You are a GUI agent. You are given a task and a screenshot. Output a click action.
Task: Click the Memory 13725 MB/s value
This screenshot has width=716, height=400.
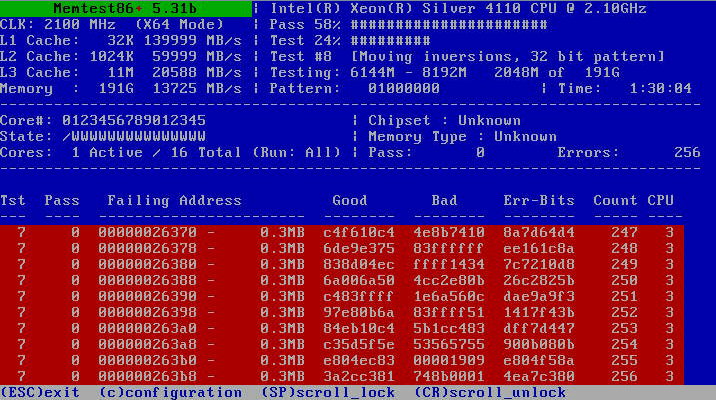[x=197, y=88]
